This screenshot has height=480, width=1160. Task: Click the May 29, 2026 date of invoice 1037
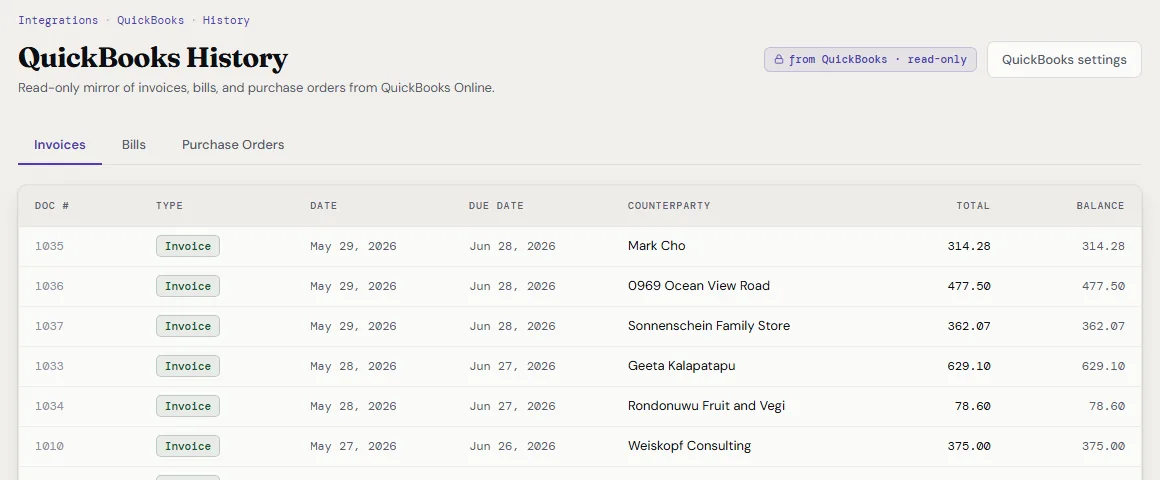(x=353, y=326)
